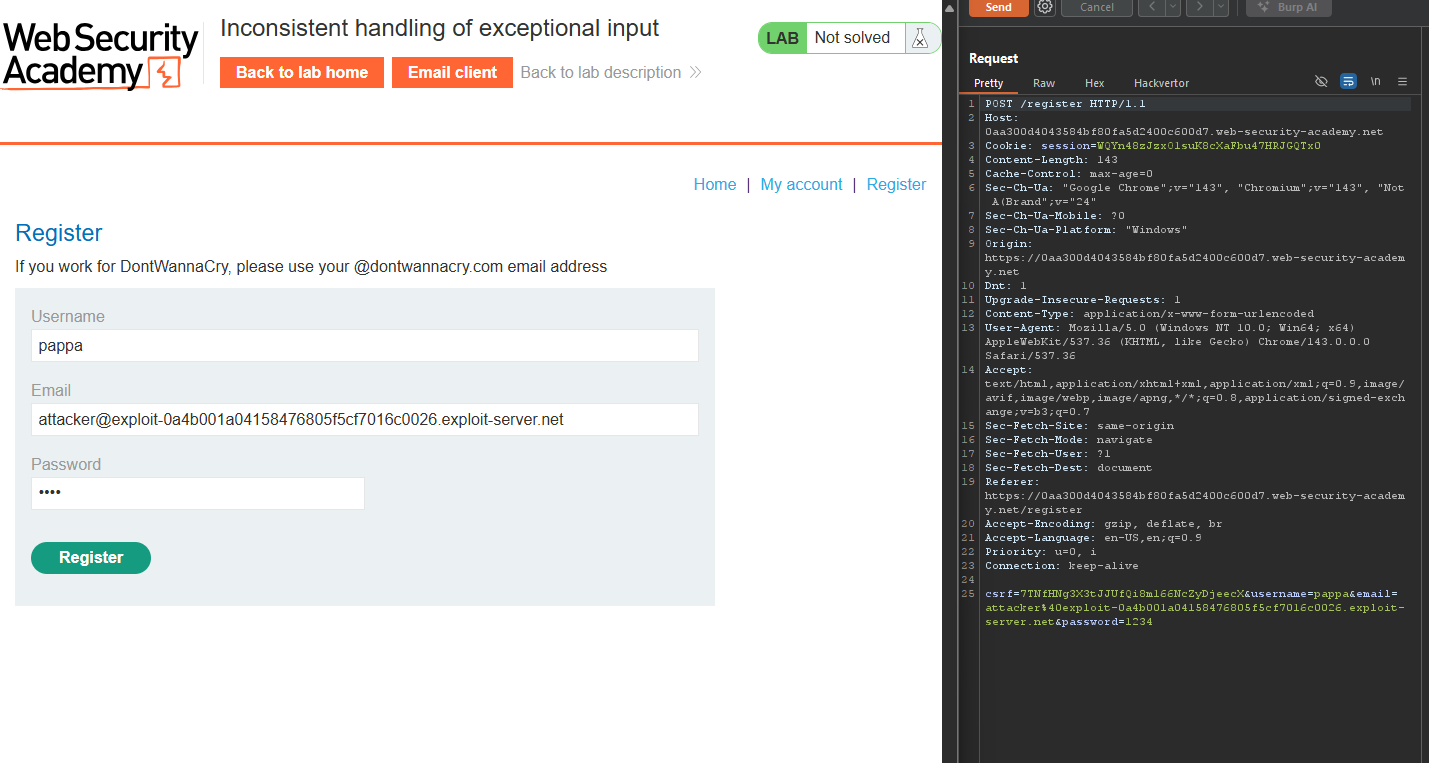Send the request in Burp Repeater
Image resolution: width=1429 pixels, height=763 pixels.
pos(998,7)
